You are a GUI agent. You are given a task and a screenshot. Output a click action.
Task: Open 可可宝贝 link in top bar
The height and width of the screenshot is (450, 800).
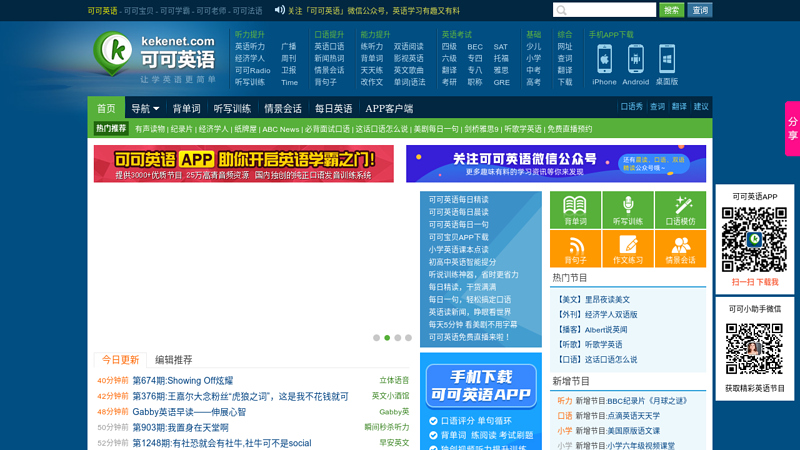tap(139, 11)
